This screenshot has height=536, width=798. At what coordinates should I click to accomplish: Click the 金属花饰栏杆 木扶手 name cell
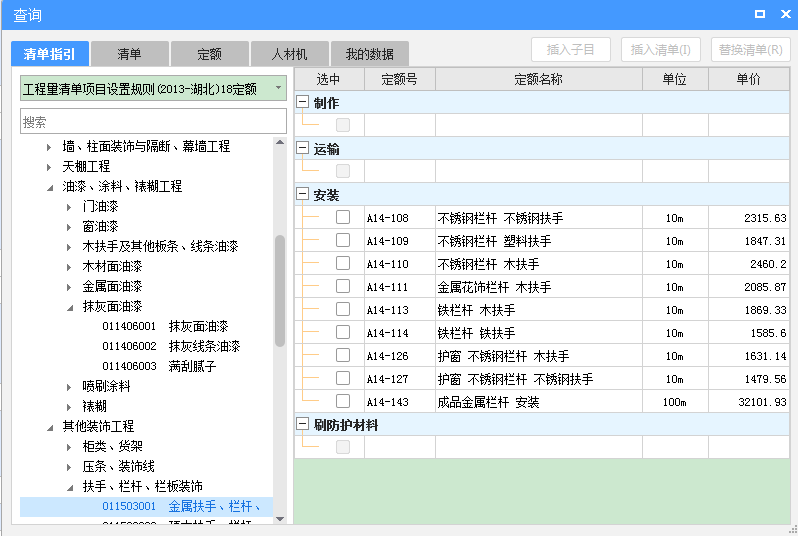[x=538, y=287]
